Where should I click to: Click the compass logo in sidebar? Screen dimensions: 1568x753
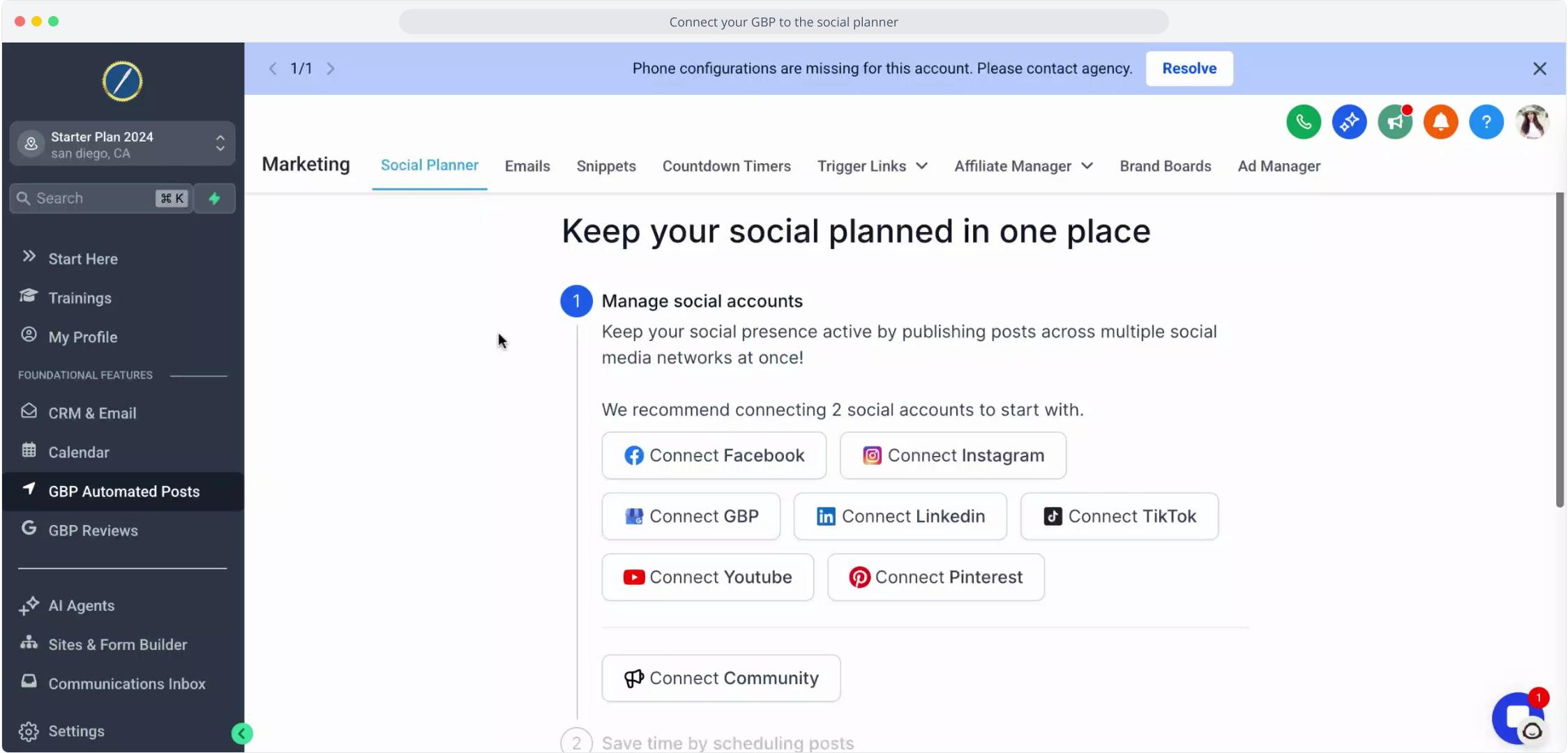pyautogui.click(x=122, y=82)
